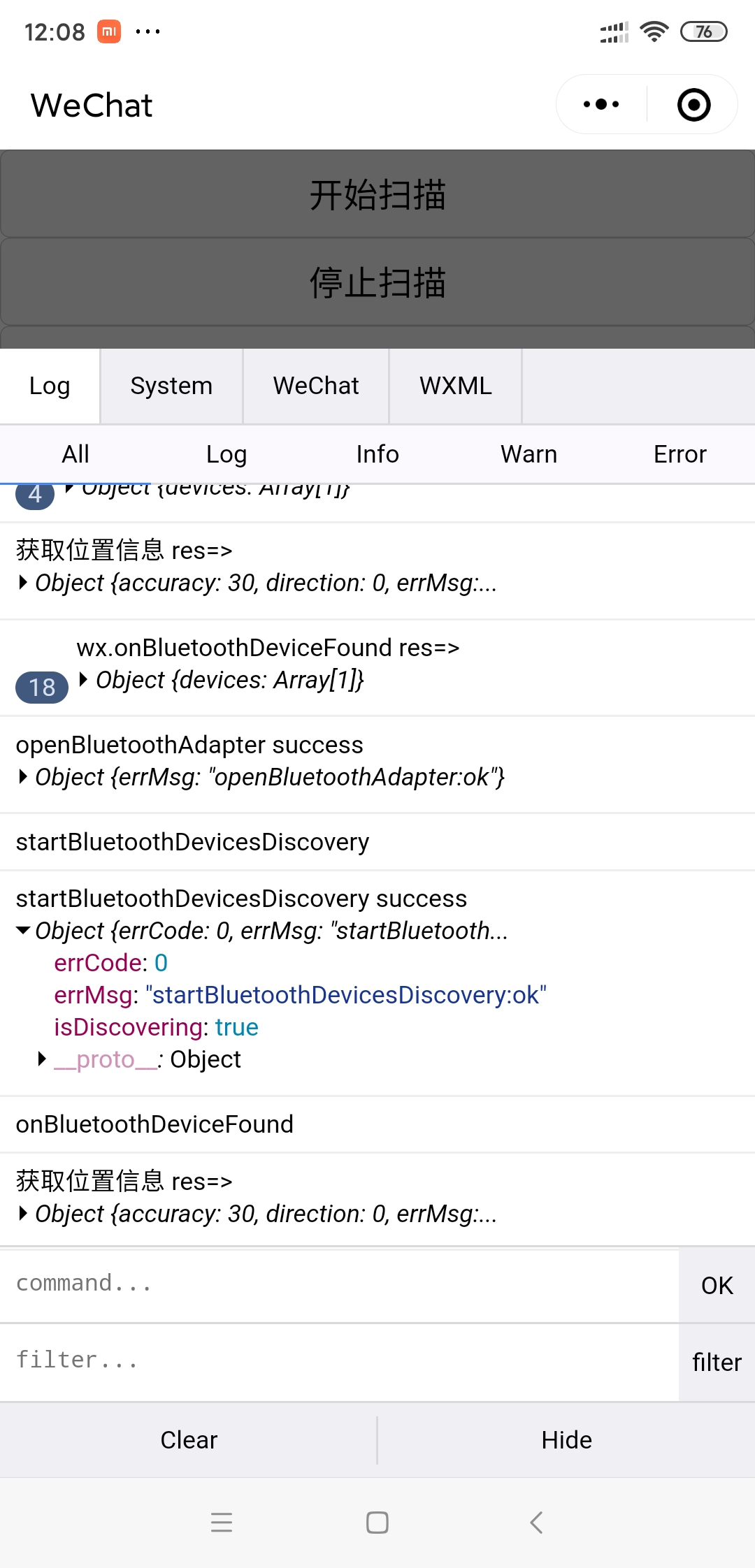Clear the console log

[x=189, y=1440]
